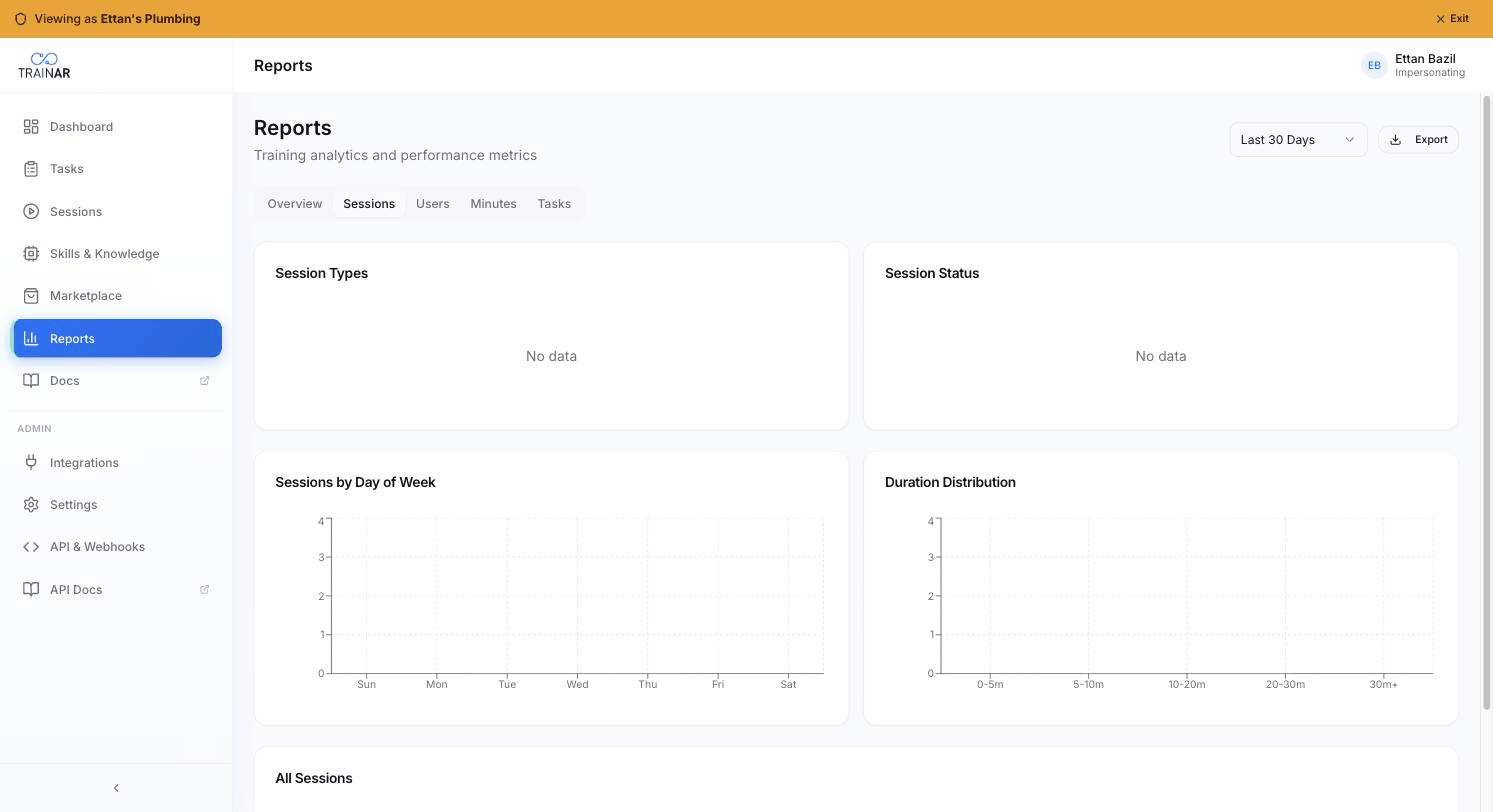Open Integrations admin page
This screenshot has height=812, width=1493.
pos(117,463)
